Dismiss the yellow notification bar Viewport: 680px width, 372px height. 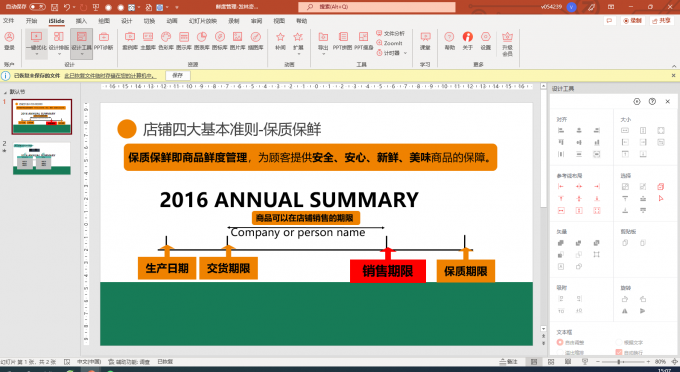point(673,75)
